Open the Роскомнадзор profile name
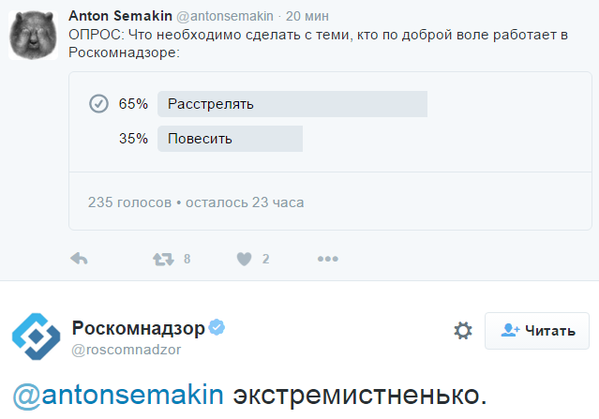The width and height of the screenshot is (599, 419). 138,328
